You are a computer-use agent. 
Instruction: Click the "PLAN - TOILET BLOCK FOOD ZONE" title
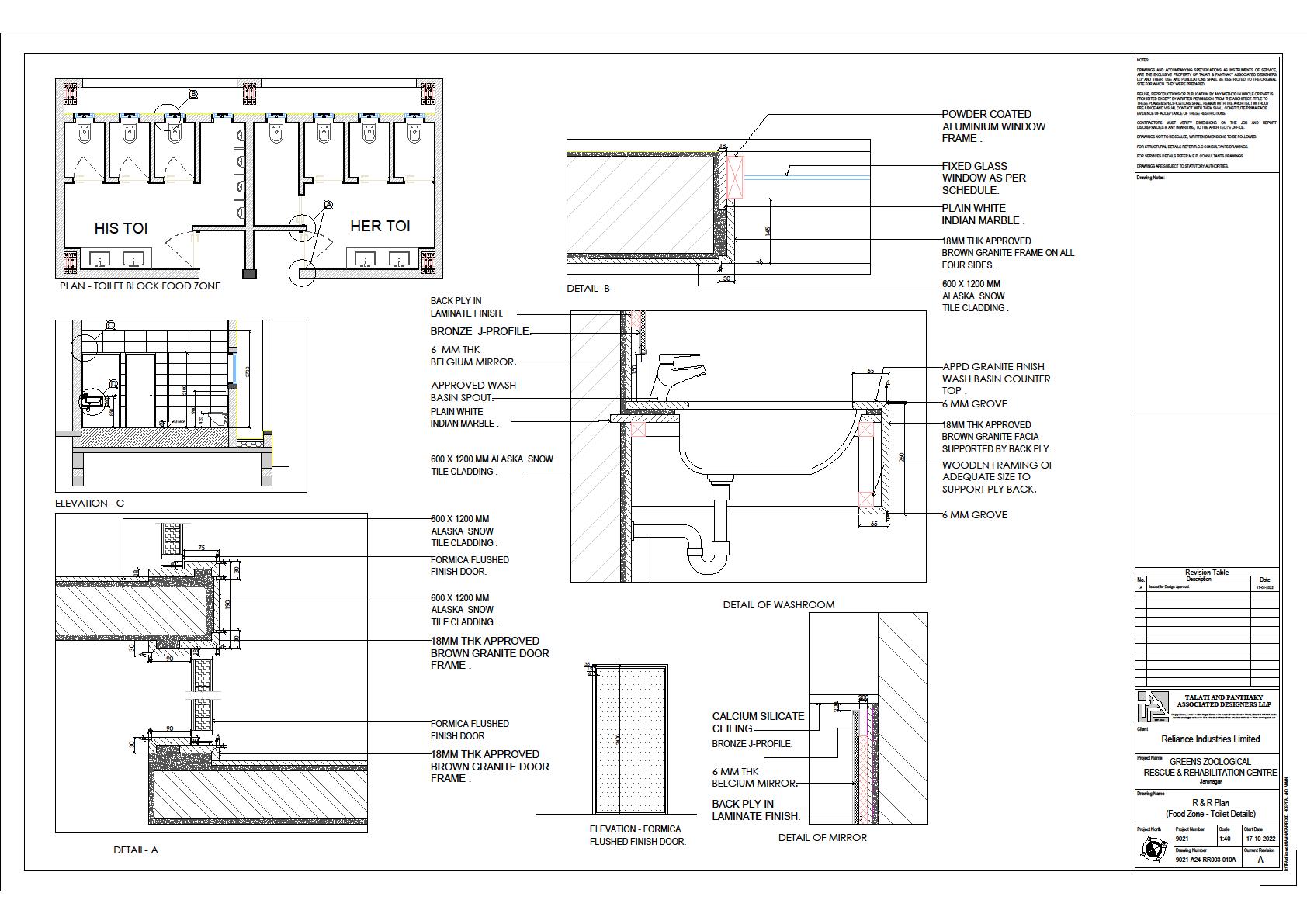[140, 286]
